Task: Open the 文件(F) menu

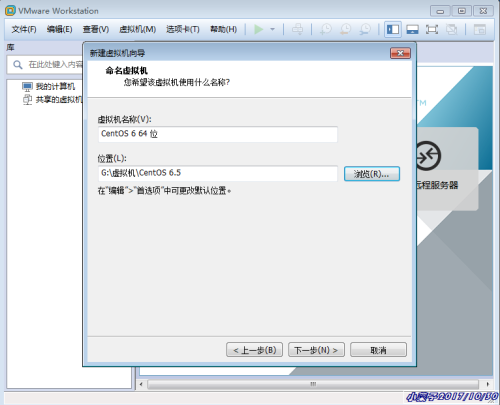Action: coord(24,29)
